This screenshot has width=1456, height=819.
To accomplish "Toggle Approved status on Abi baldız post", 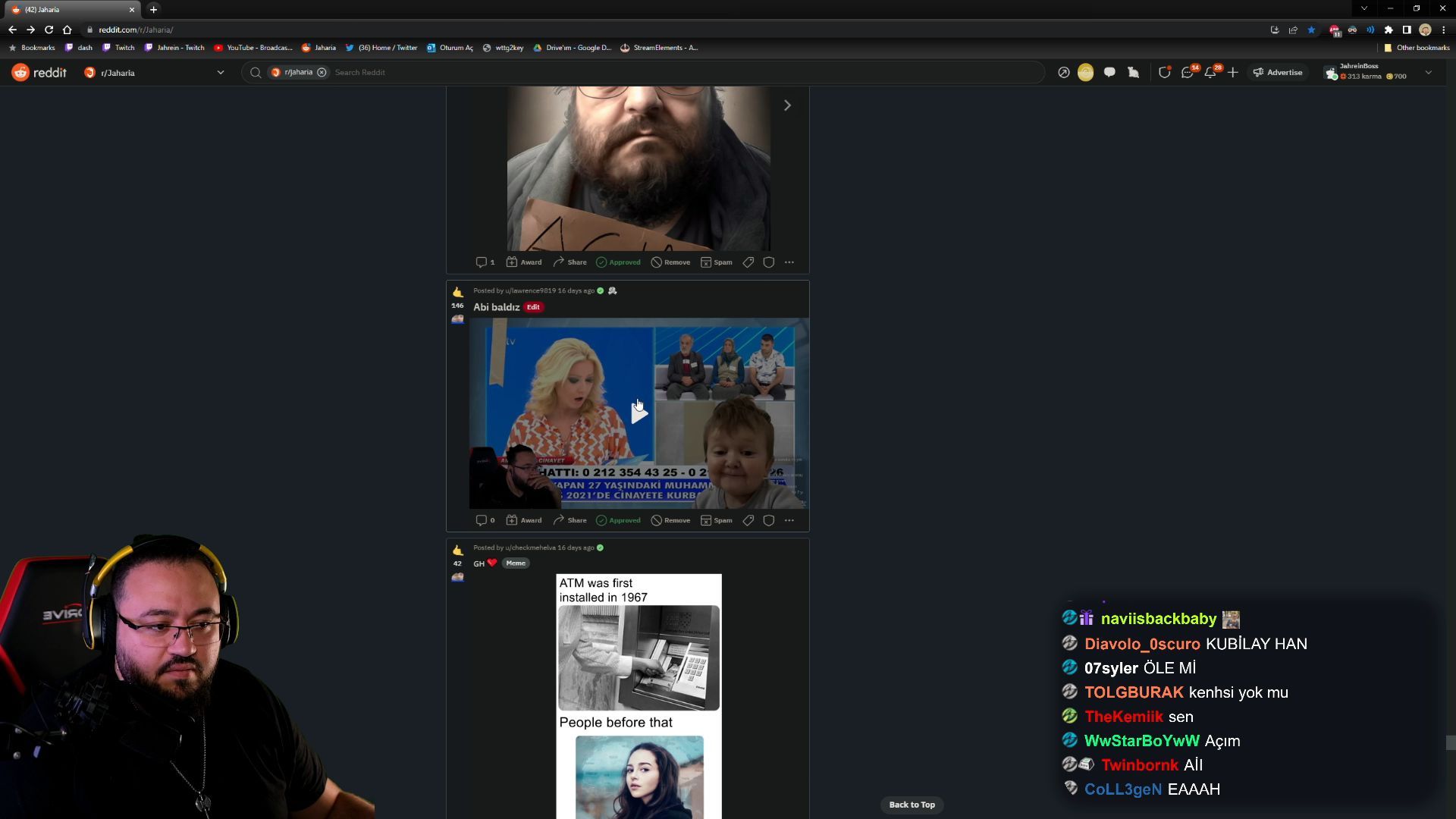I will [618, 520].
